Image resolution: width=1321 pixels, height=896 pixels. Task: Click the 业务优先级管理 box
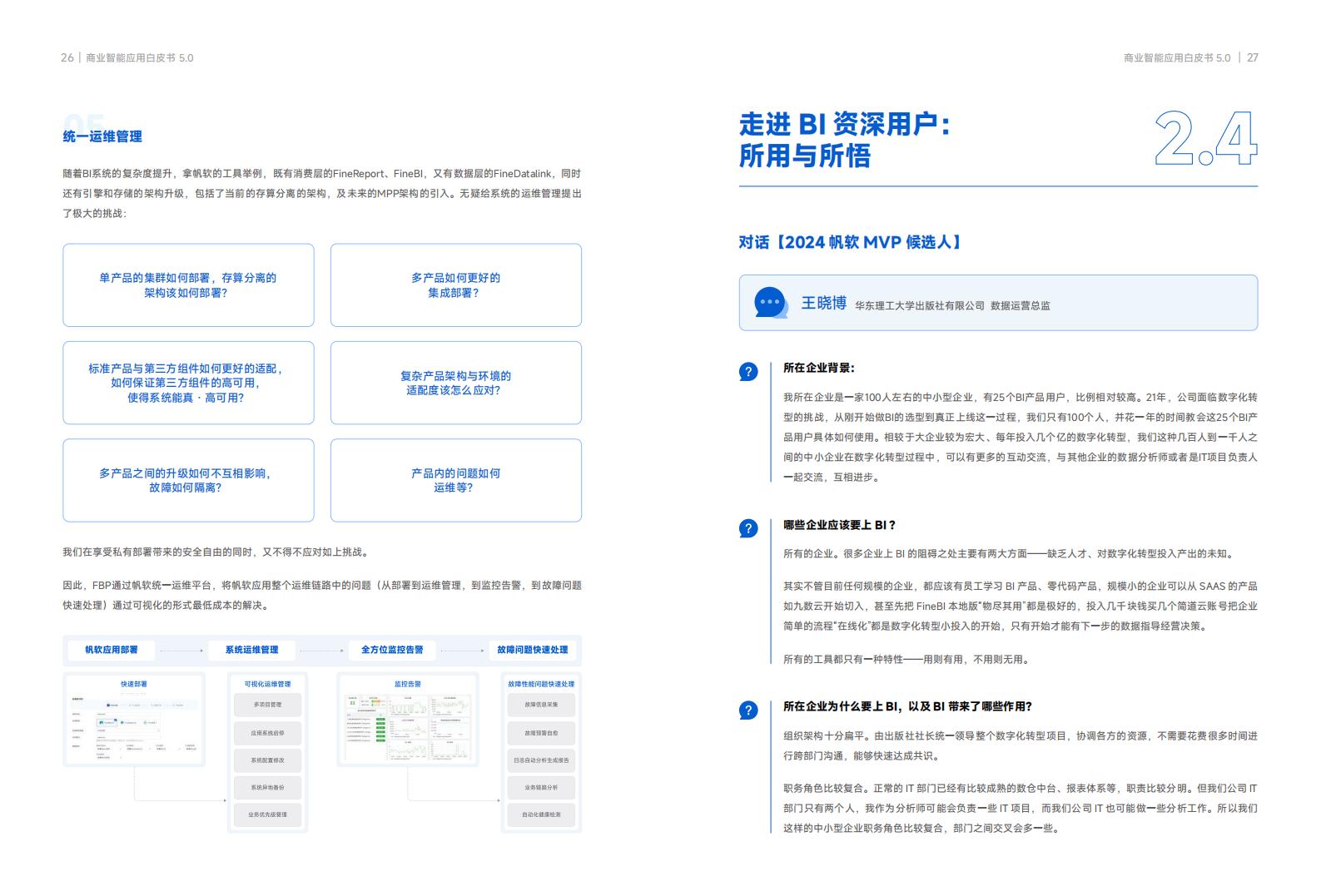[268, 814]
